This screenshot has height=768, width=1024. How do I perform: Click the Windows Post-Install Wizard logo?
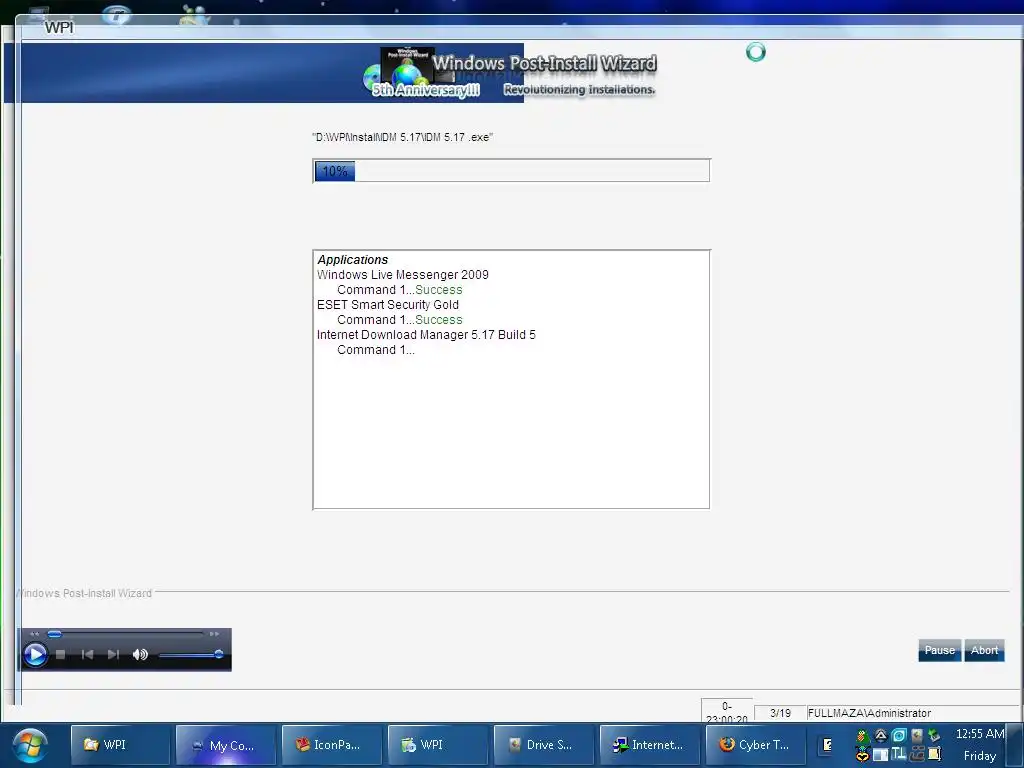click(x=509, y=73)
